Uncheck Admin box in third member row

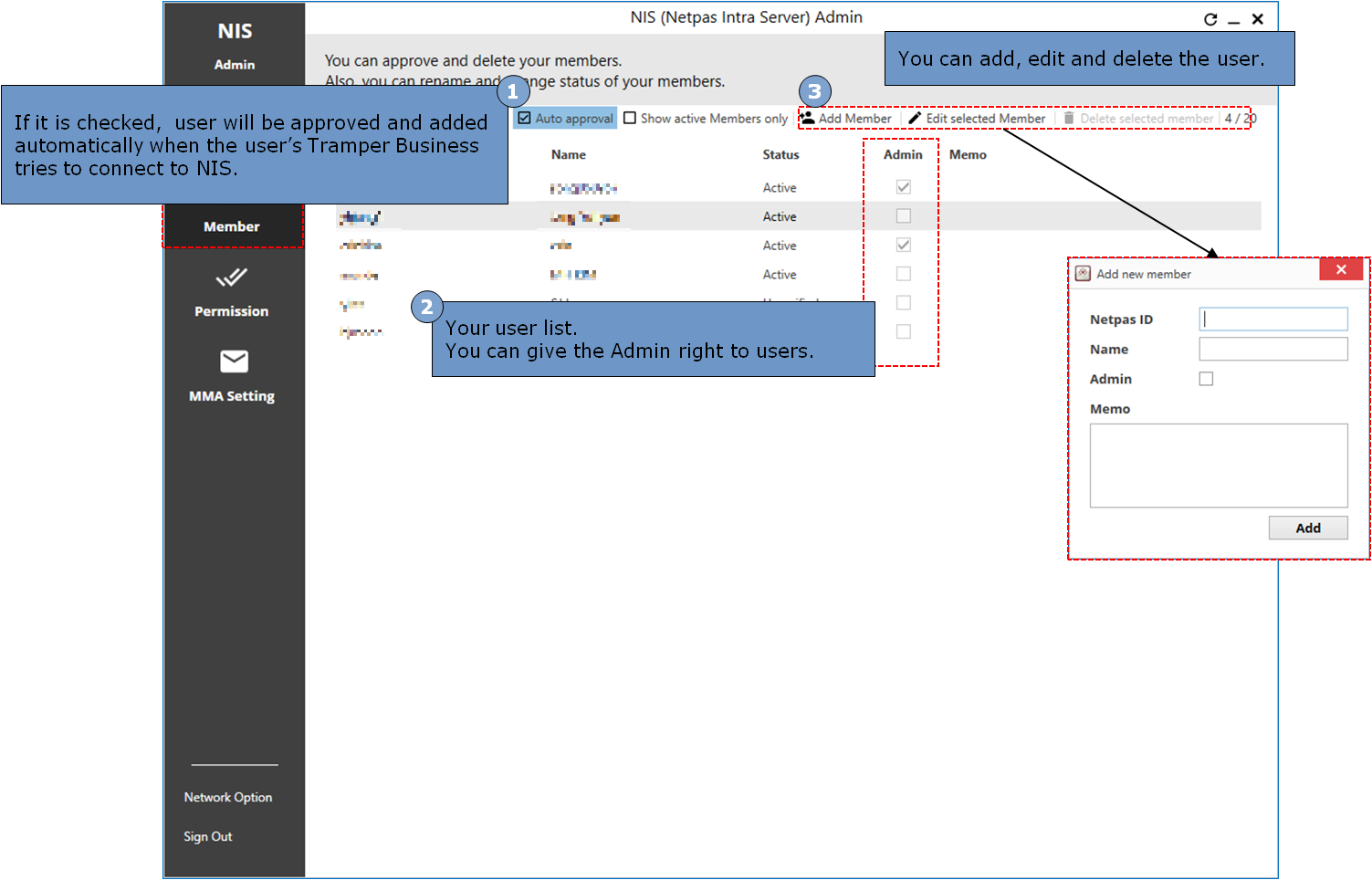click(904, 245)
